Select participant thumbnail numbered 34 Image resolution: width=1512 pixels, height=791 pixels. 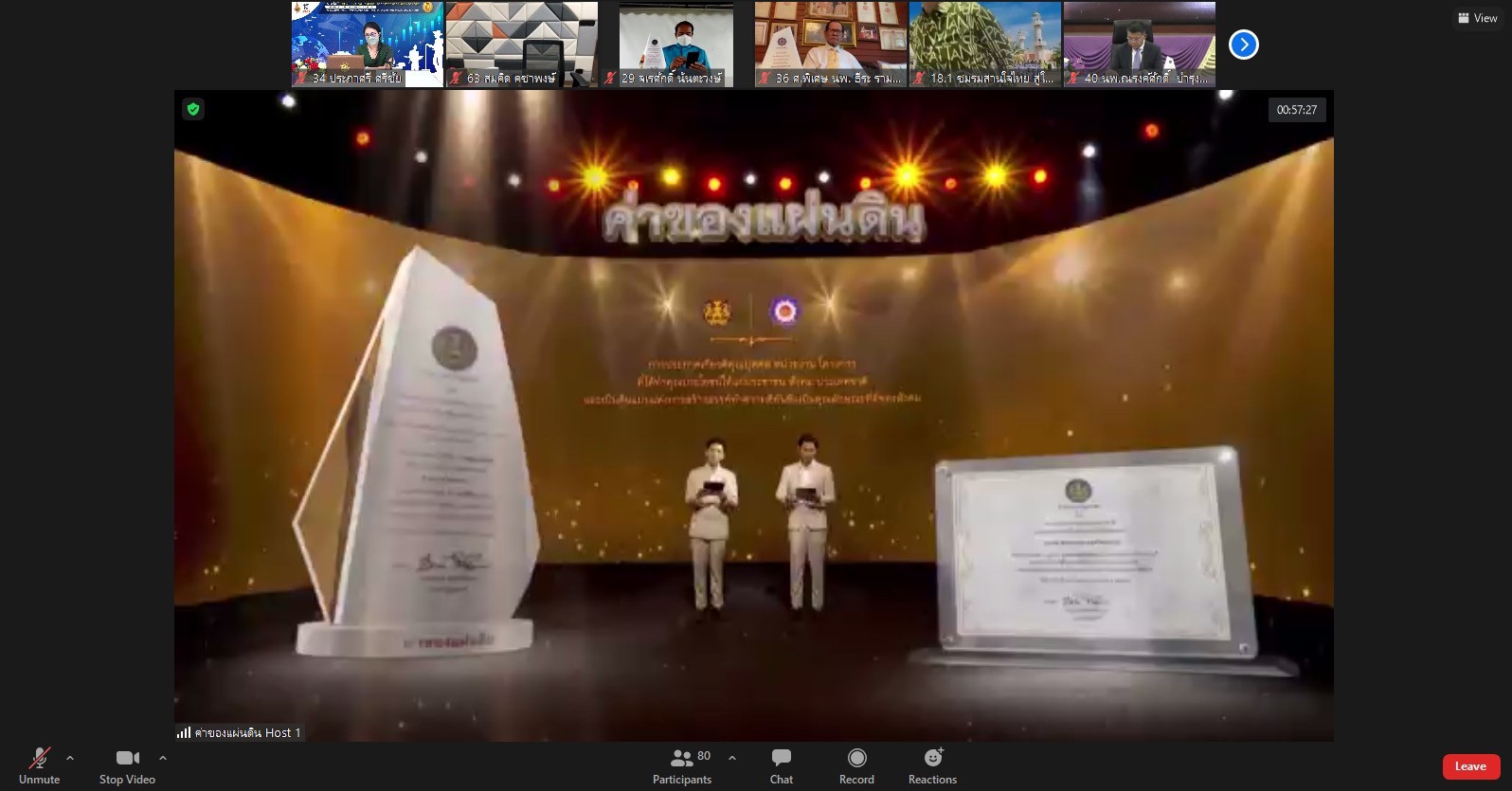click(x=367, y=44)
